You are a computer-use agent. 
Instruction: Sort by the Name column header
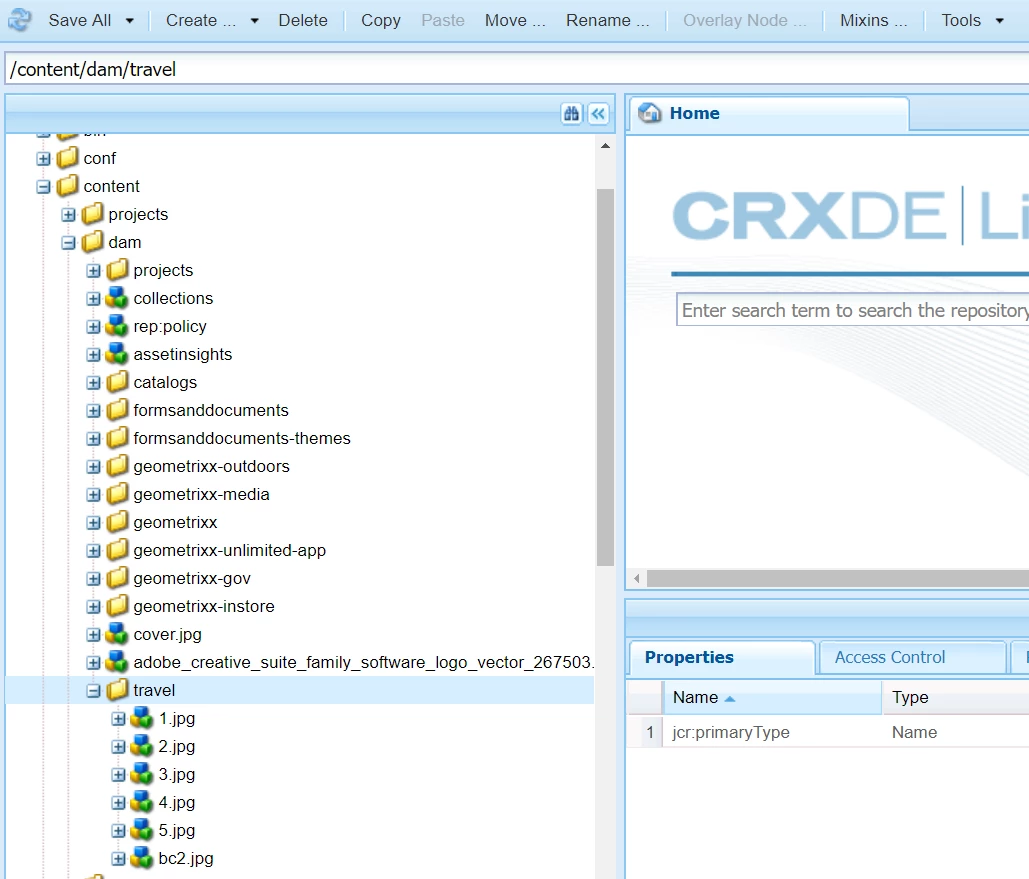[771, 697]
